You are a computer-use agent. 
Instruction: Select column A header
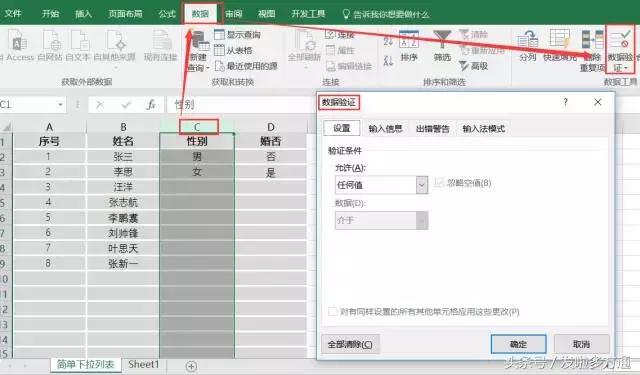click(x=49, y=127)
